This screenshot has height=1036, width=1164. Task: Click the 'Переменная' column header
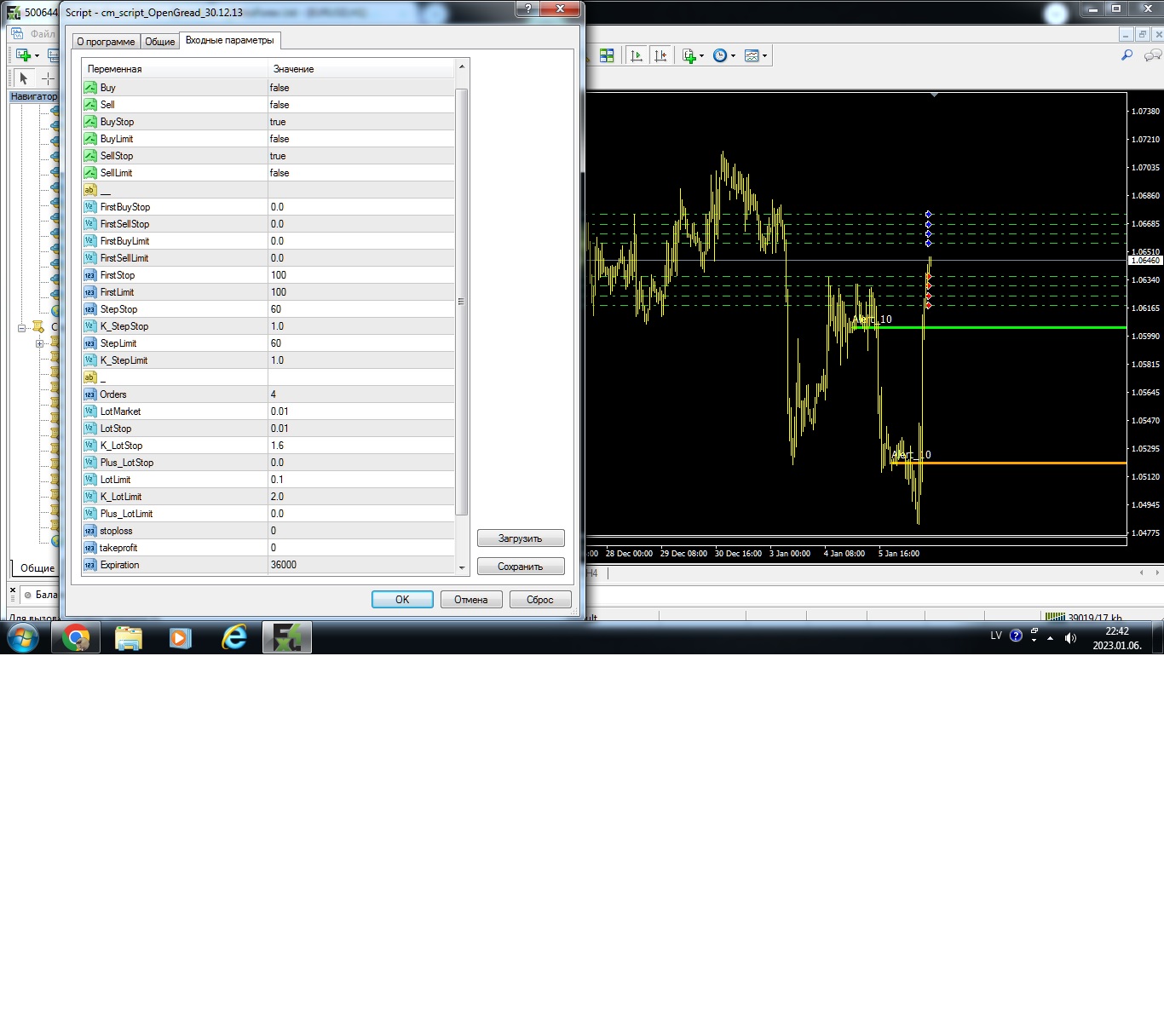click(175, 69)
